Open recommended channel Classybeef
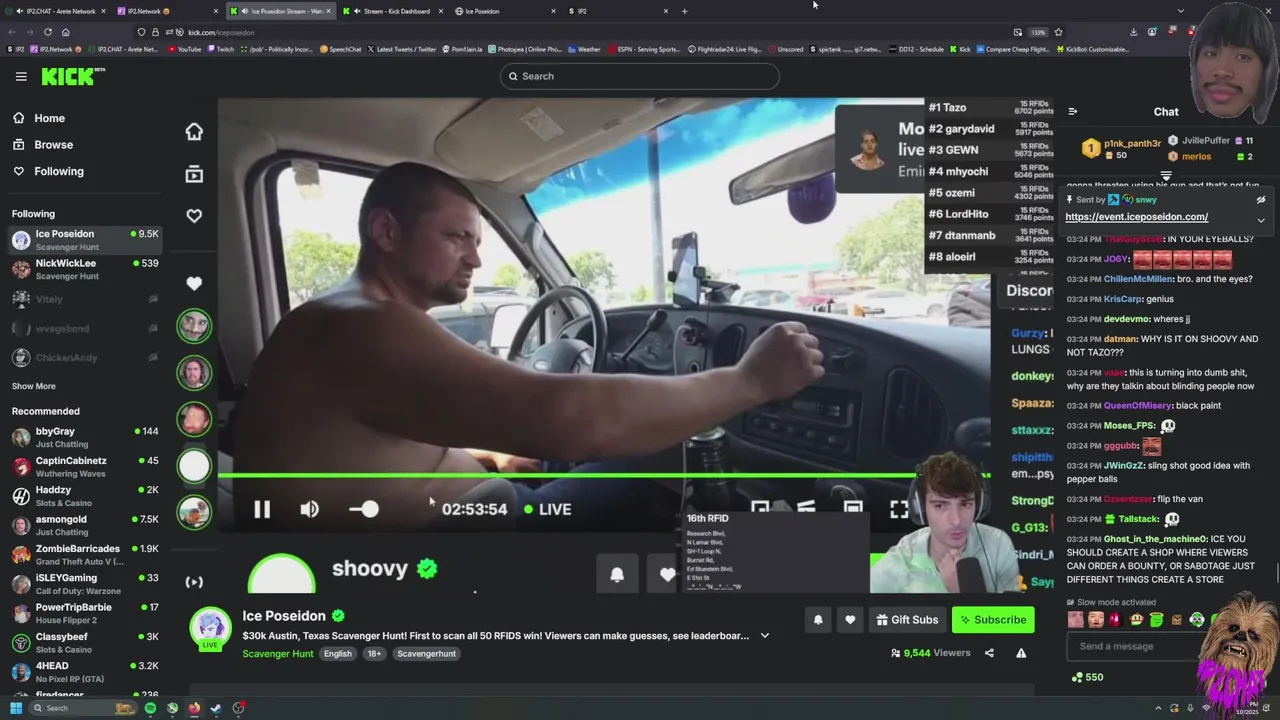 pos(85,642)
